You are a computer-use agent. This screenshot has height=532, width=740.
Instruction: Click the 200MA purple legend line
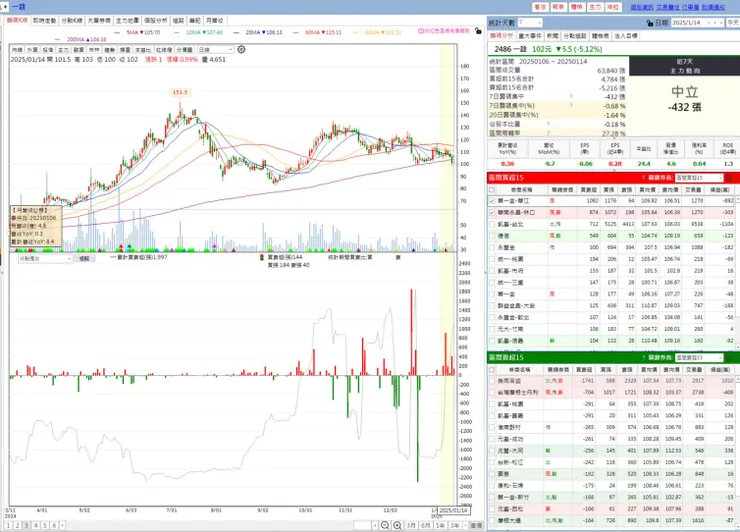point(80,40)
